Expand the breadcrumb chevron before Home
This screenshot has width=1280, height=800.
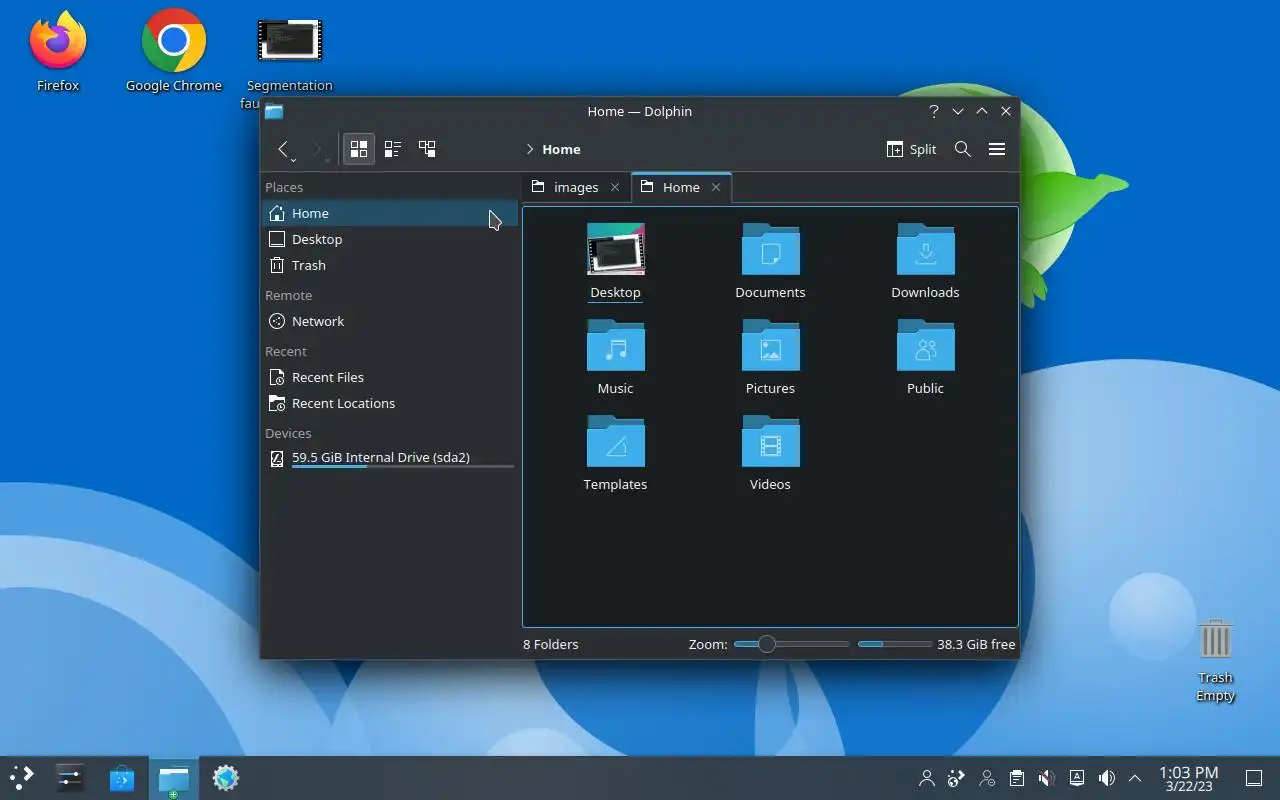[530, 149]
